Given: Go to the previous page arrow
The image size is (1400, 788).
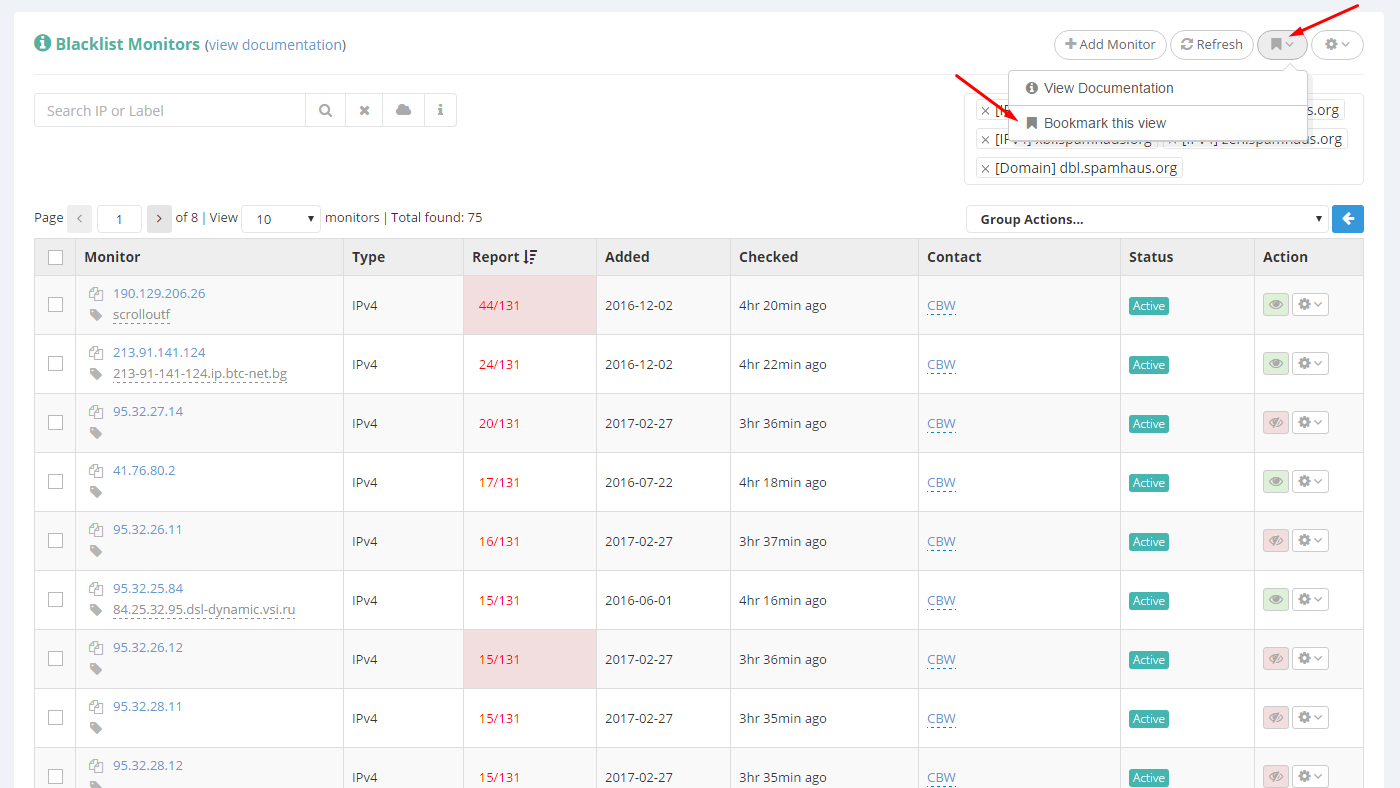Looking at the screenshot, I should coord(80,218).
